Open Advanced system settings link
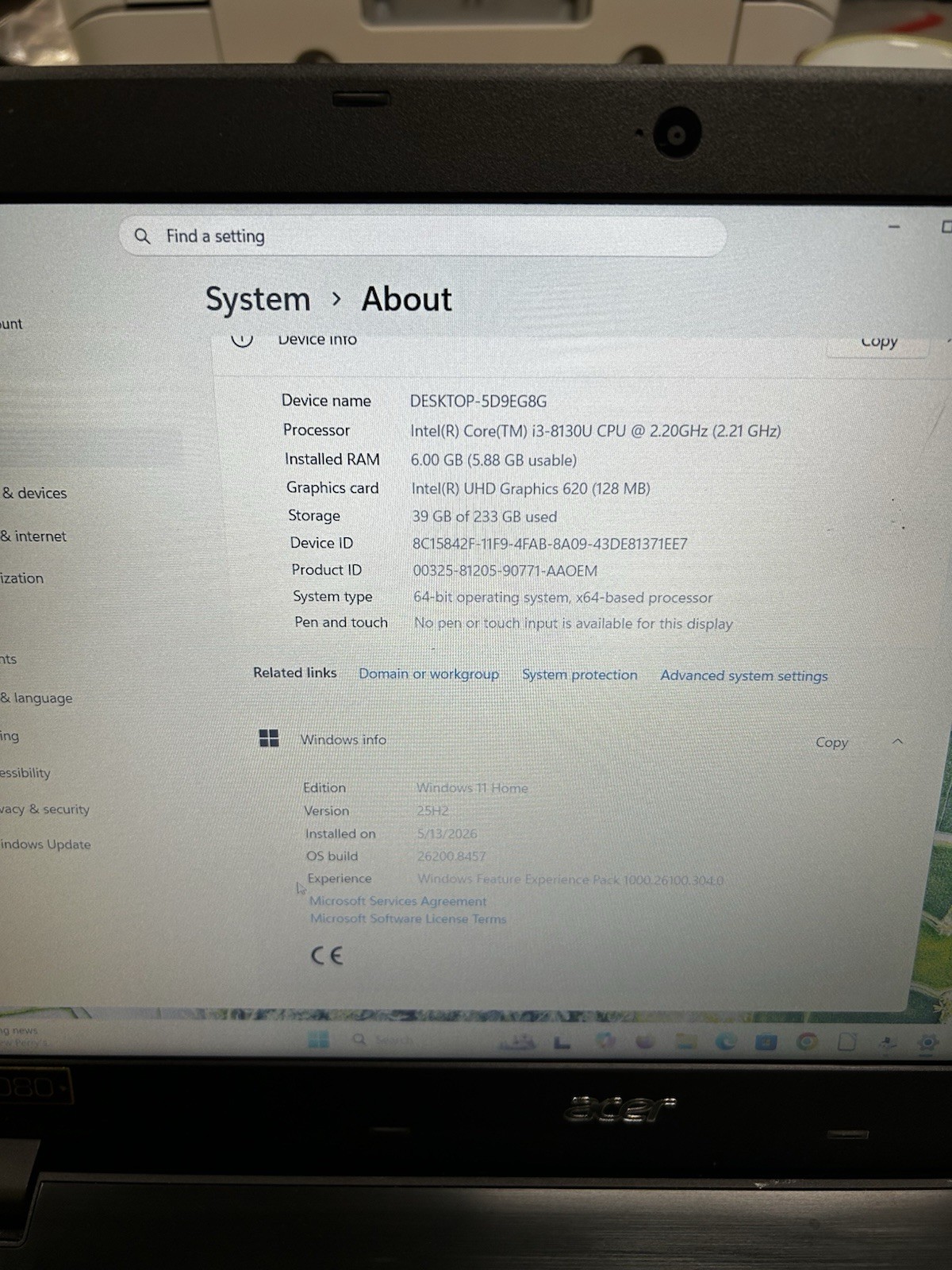Viewport: 952px width, 1270px height. [x=744, y=676]
